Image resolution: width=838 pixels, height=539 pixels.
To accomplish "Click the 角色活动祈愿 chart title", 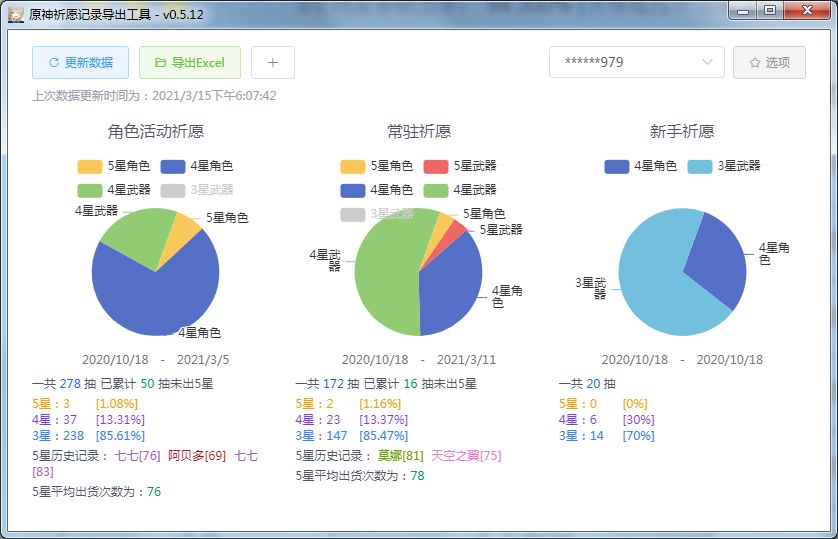I will click(156, 131).
